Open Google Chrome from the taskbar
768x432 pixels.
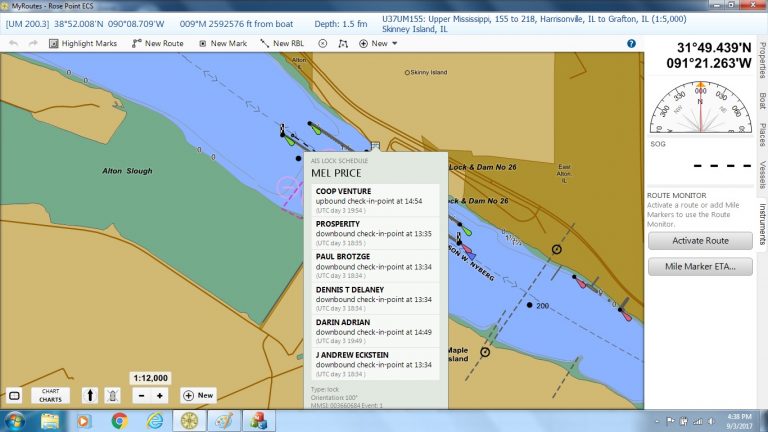tap(119, 420)
